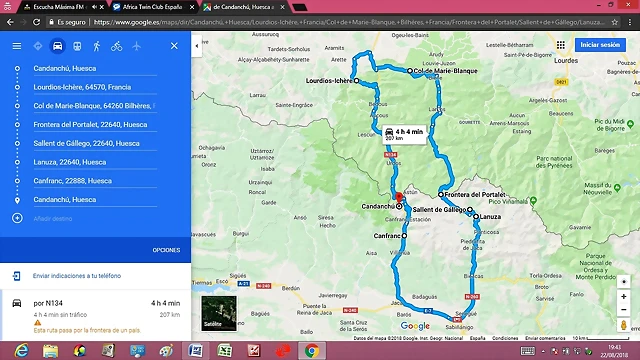
Task: Edit the Frontera del Portalet stop
Action: (x=95, y=125)
